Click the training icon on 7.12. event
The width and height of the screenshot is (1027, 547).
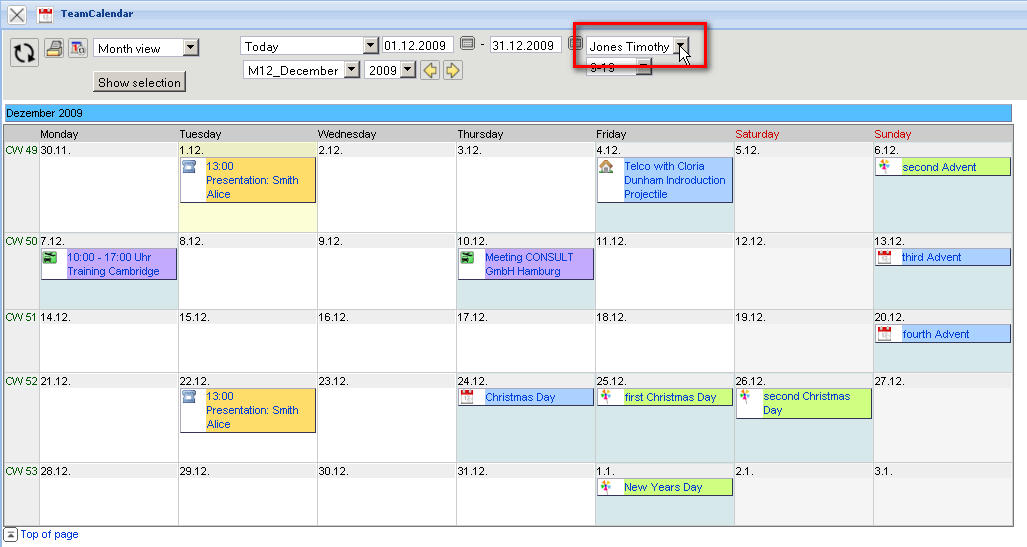click(x=50, y=258)
